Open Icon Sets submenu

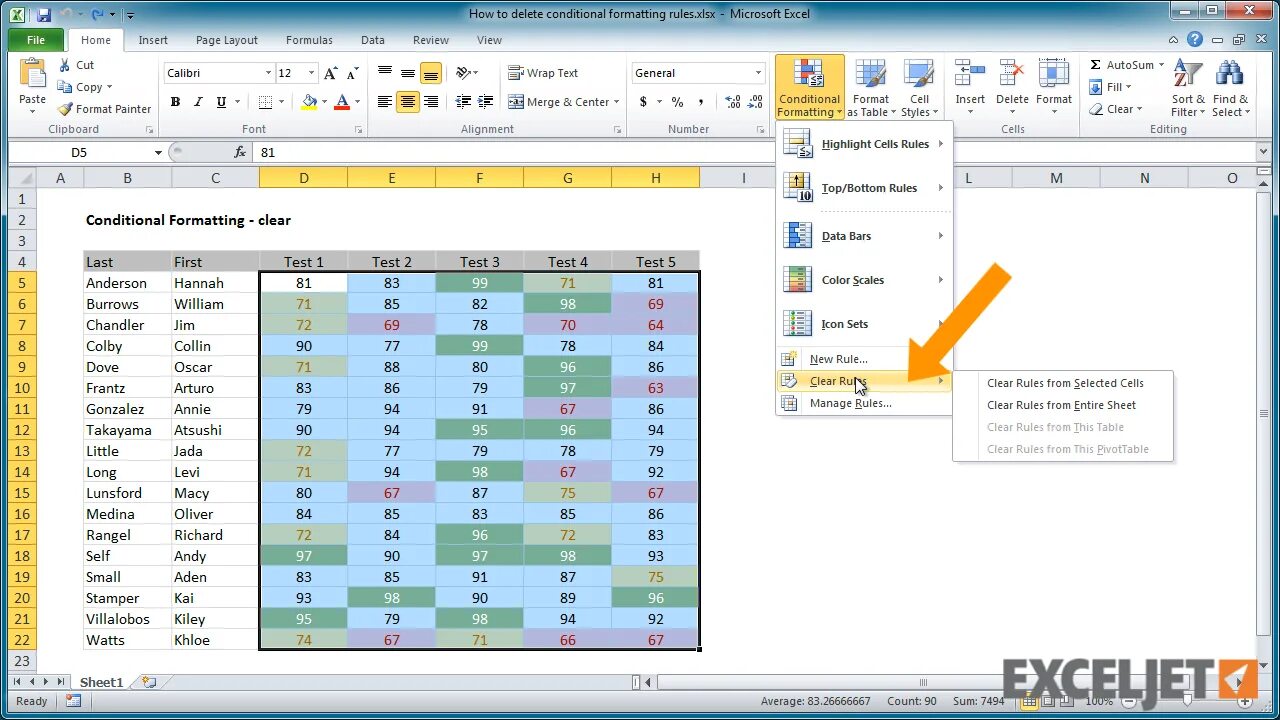865,324
